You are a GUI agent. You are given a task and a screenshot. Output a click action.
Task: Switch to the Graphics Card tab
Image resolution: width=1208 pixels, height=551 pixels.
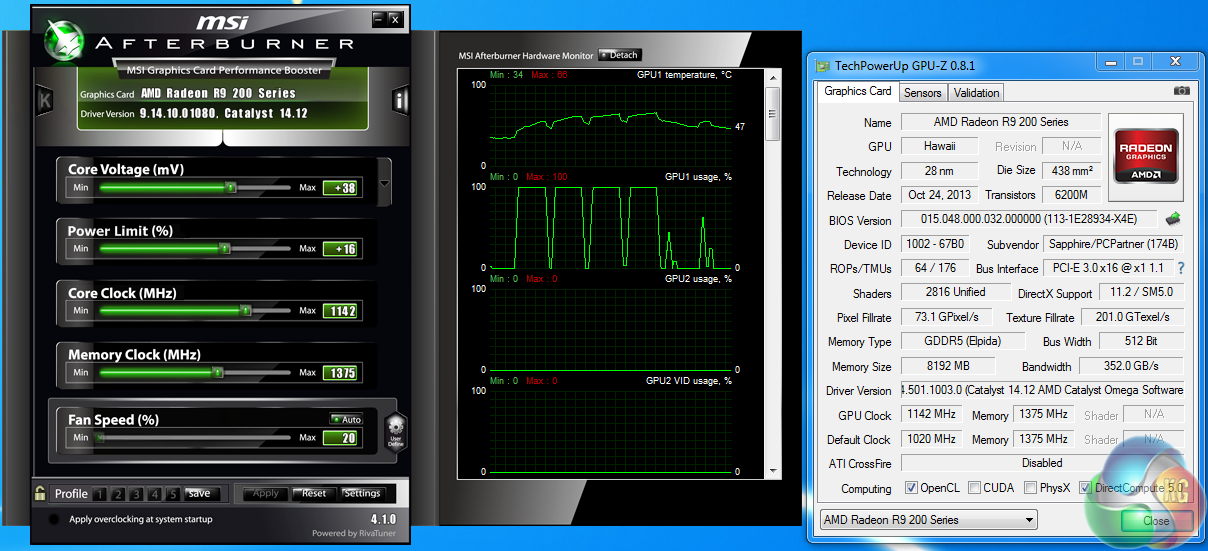(x=858, y=91)
